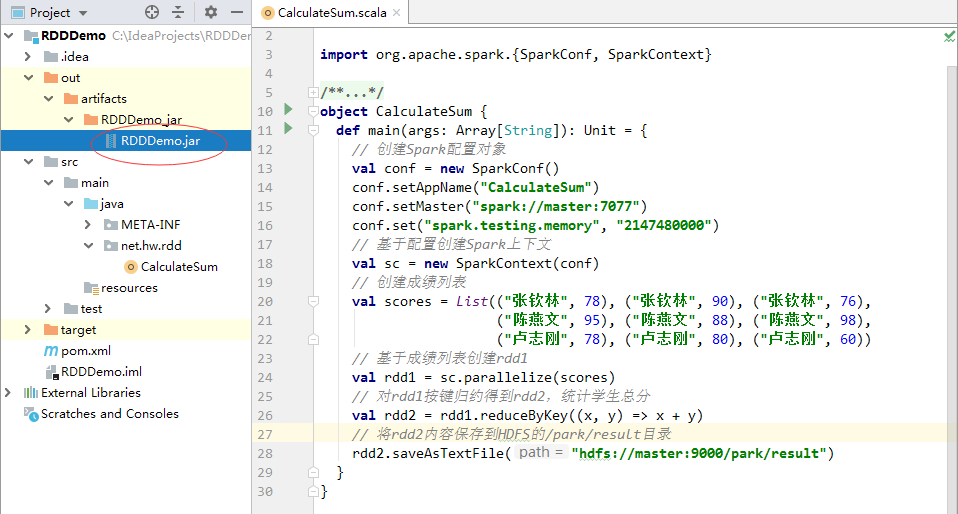This screenshot has height=514, width=958.
Task: Hide the Project tool window
Action: (237, 12)
